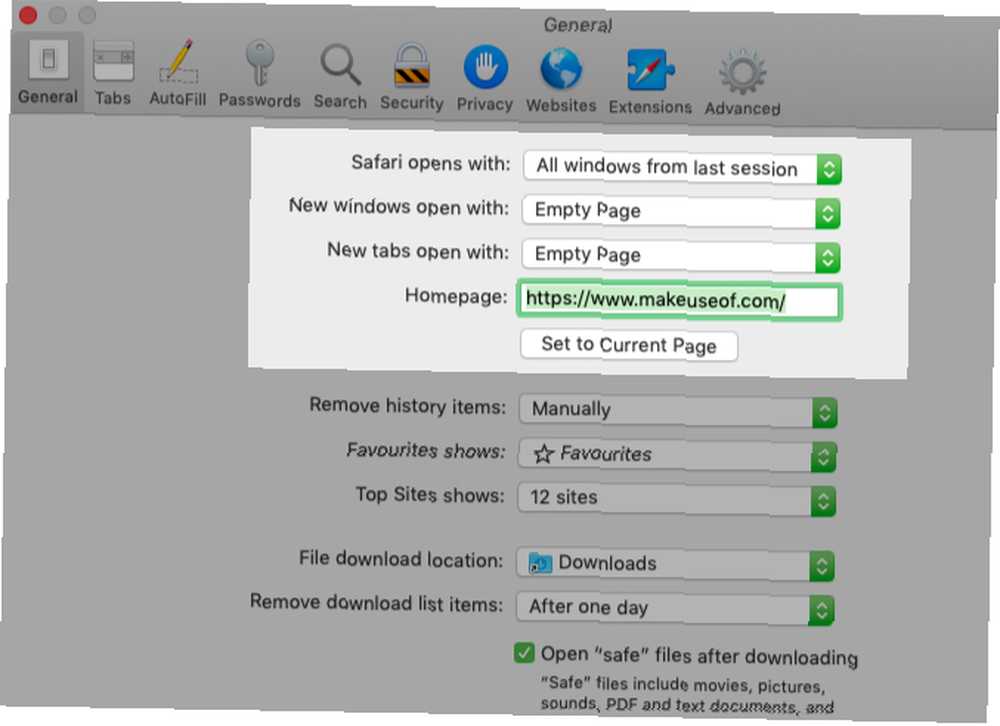Screen dimensions: 1000x726
Task: Click the Downloads folder icon
Action: pyautogui.click(x=540, y=563)
